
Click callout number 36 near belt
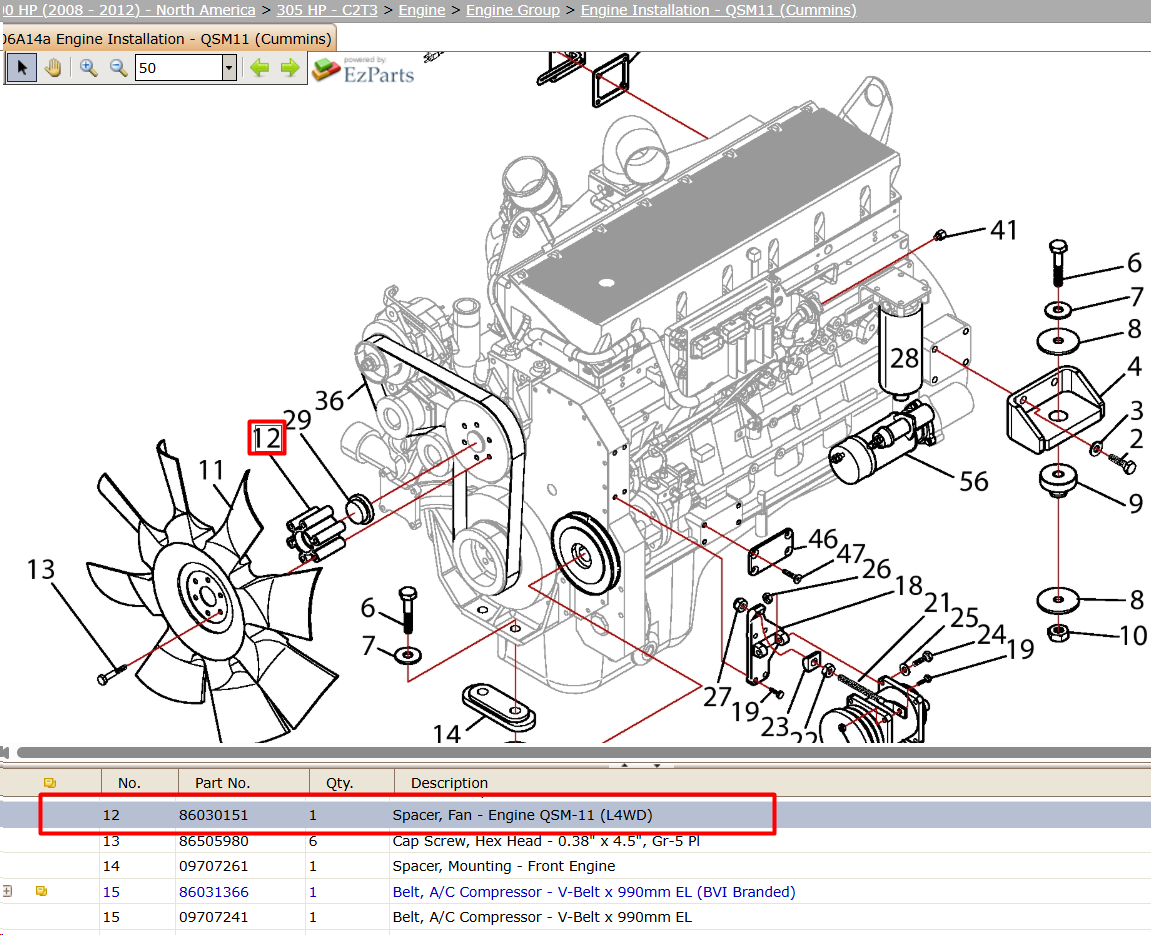[x=329, y=401]
